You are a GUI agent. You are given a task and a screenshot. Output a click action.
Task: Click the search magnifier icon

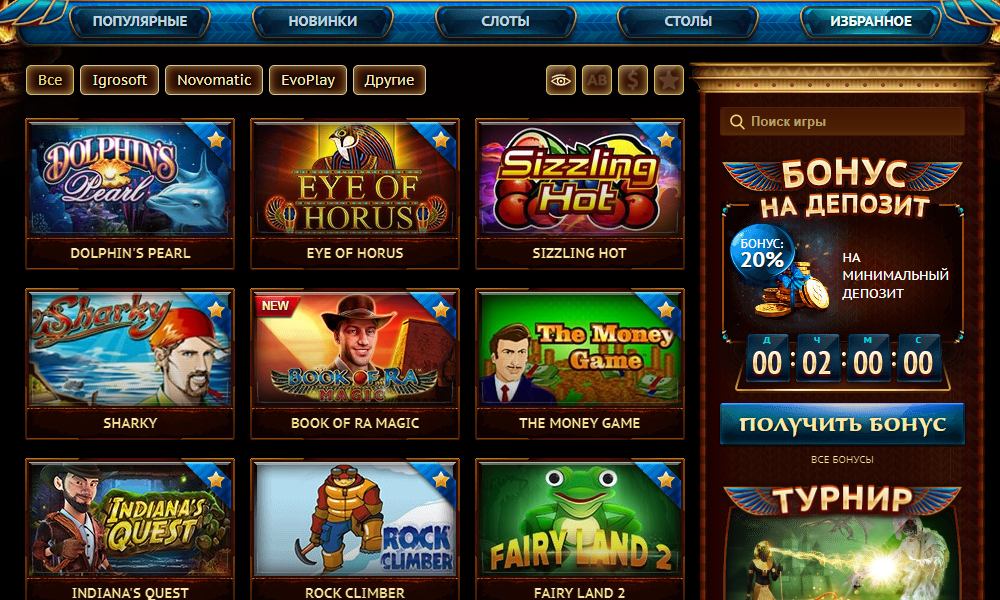737,122
